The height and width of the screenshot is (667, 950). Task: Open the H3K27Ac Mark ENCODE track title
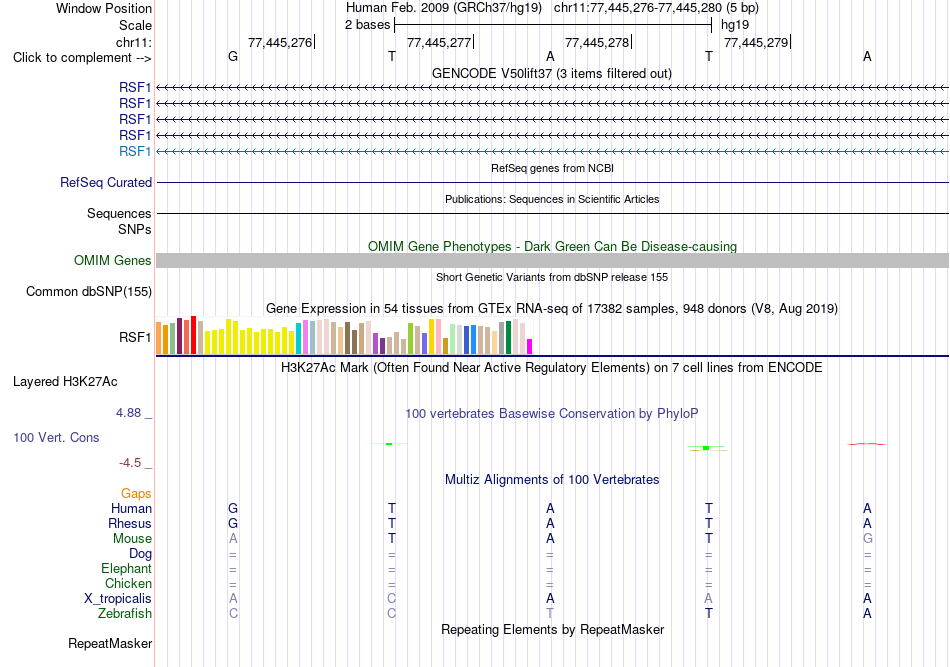tap(552, 368)
